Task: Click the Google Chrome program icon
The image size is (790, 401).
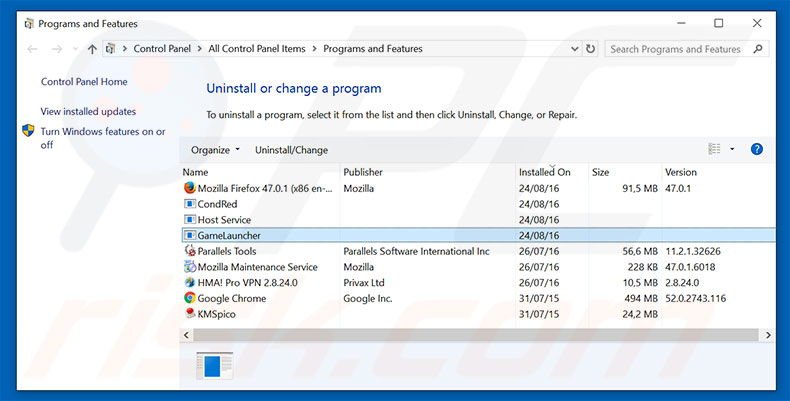Action: pyautogui.click(x=189, y=298)
